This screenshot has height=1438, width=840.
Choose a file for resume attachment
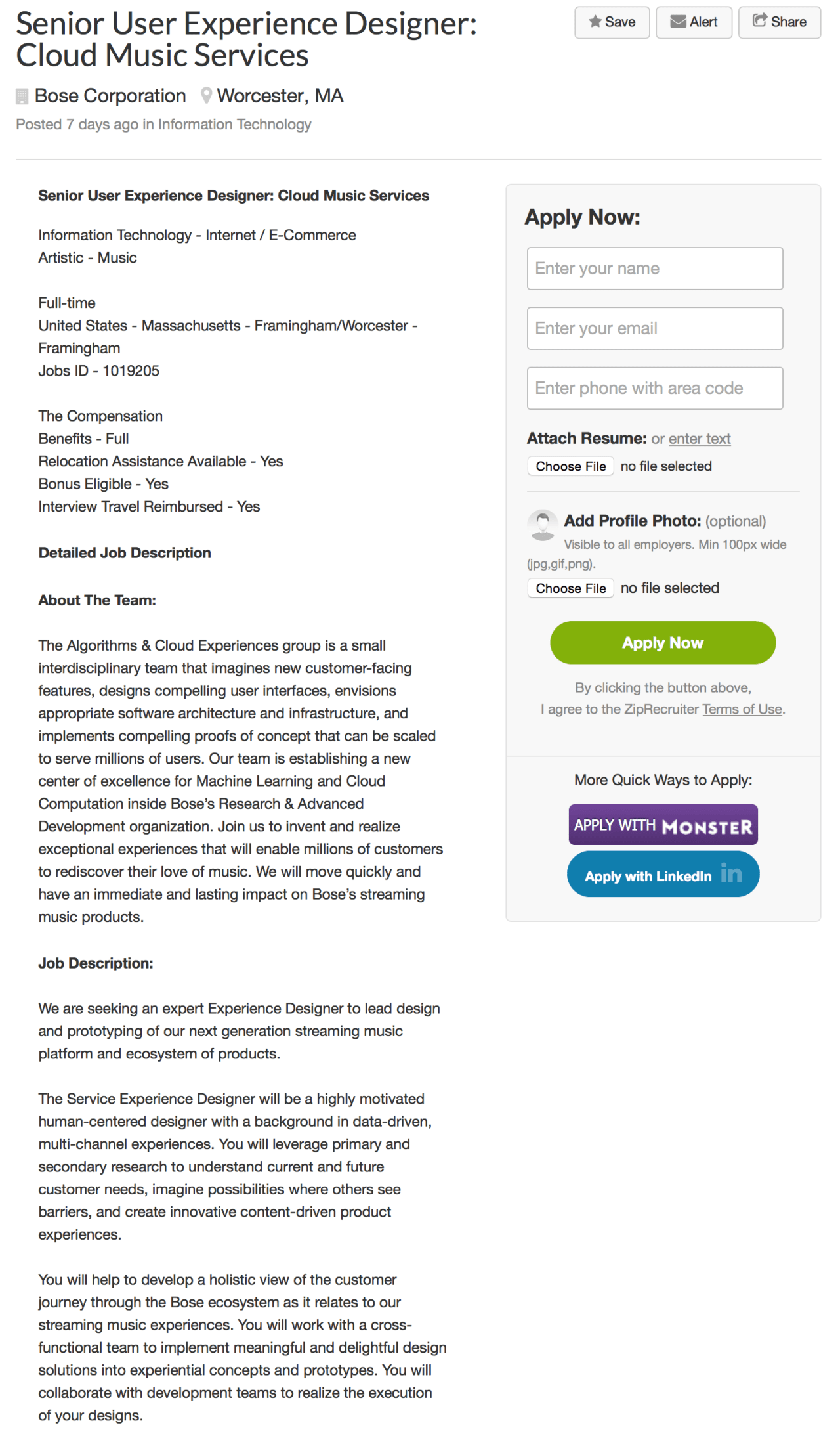click(x=570, y=466)
